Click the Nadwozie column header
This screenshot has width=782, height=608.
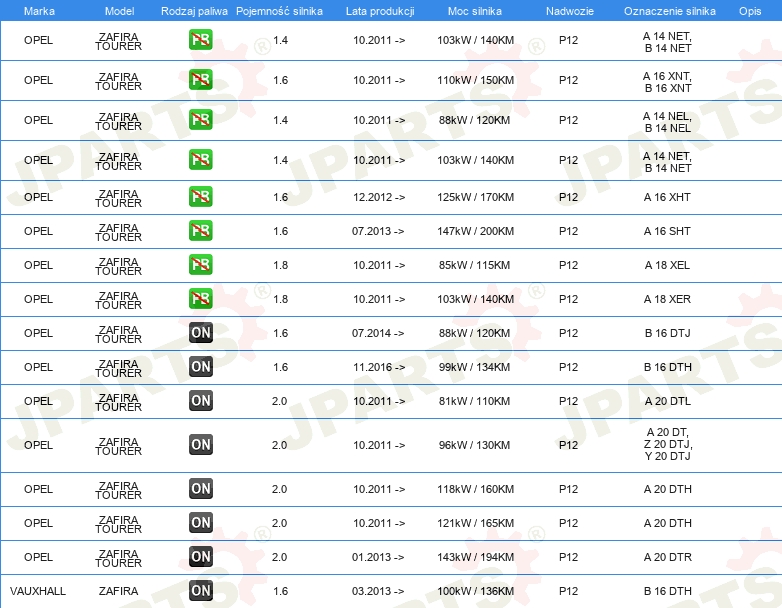click(x=570, y=11)
